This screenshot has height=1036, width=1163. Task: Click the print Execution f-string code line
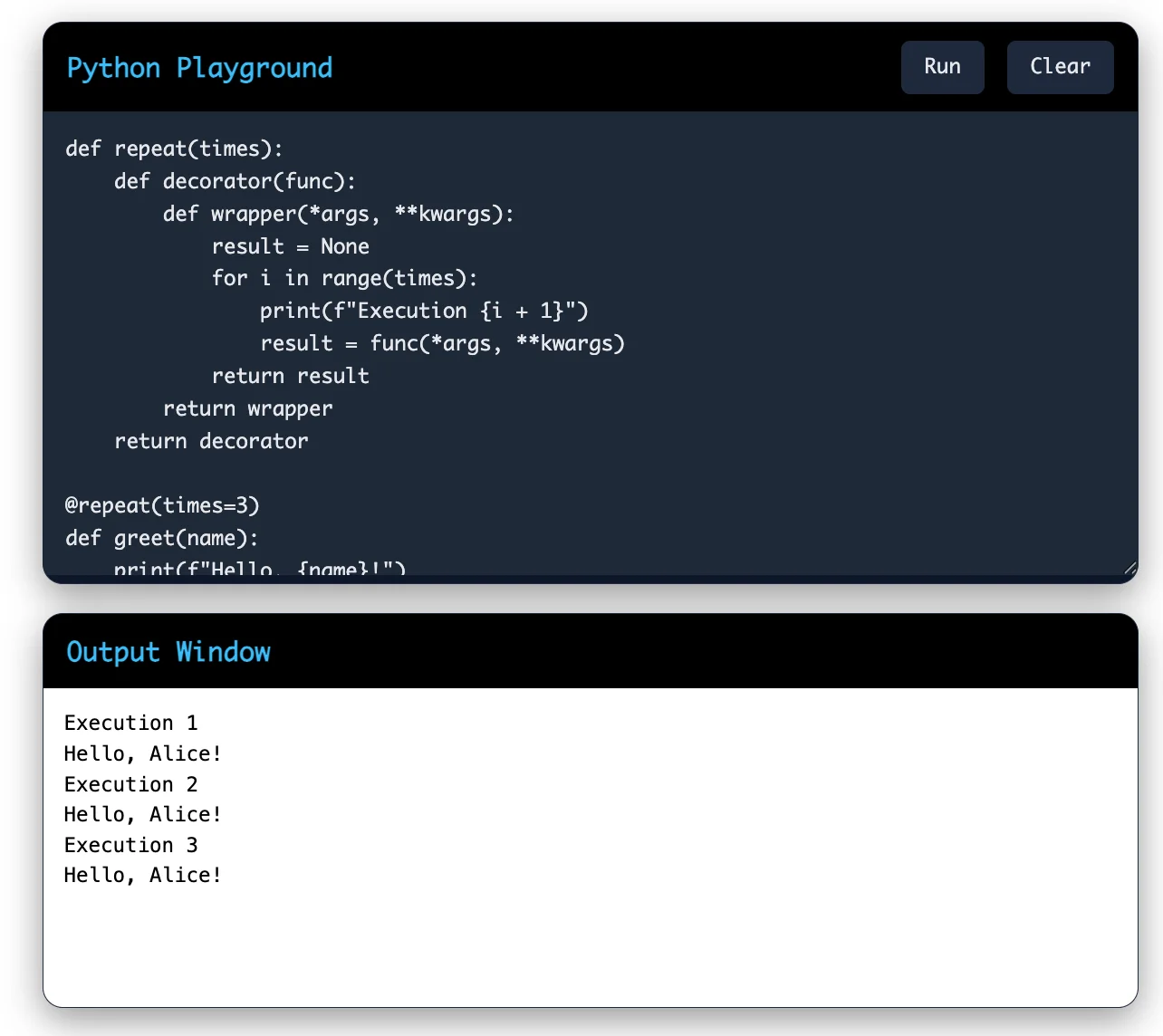point(424,311)
